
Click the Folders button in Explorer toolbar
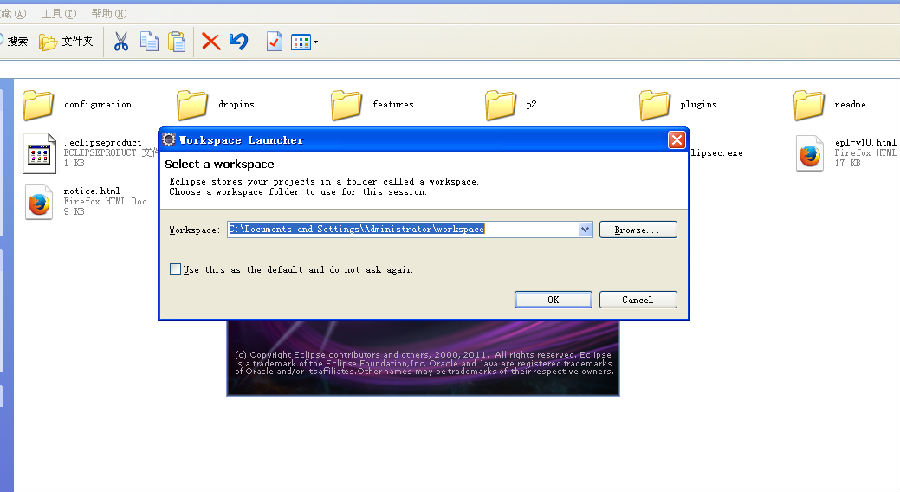pyautogui.click(x=66, y=41)
